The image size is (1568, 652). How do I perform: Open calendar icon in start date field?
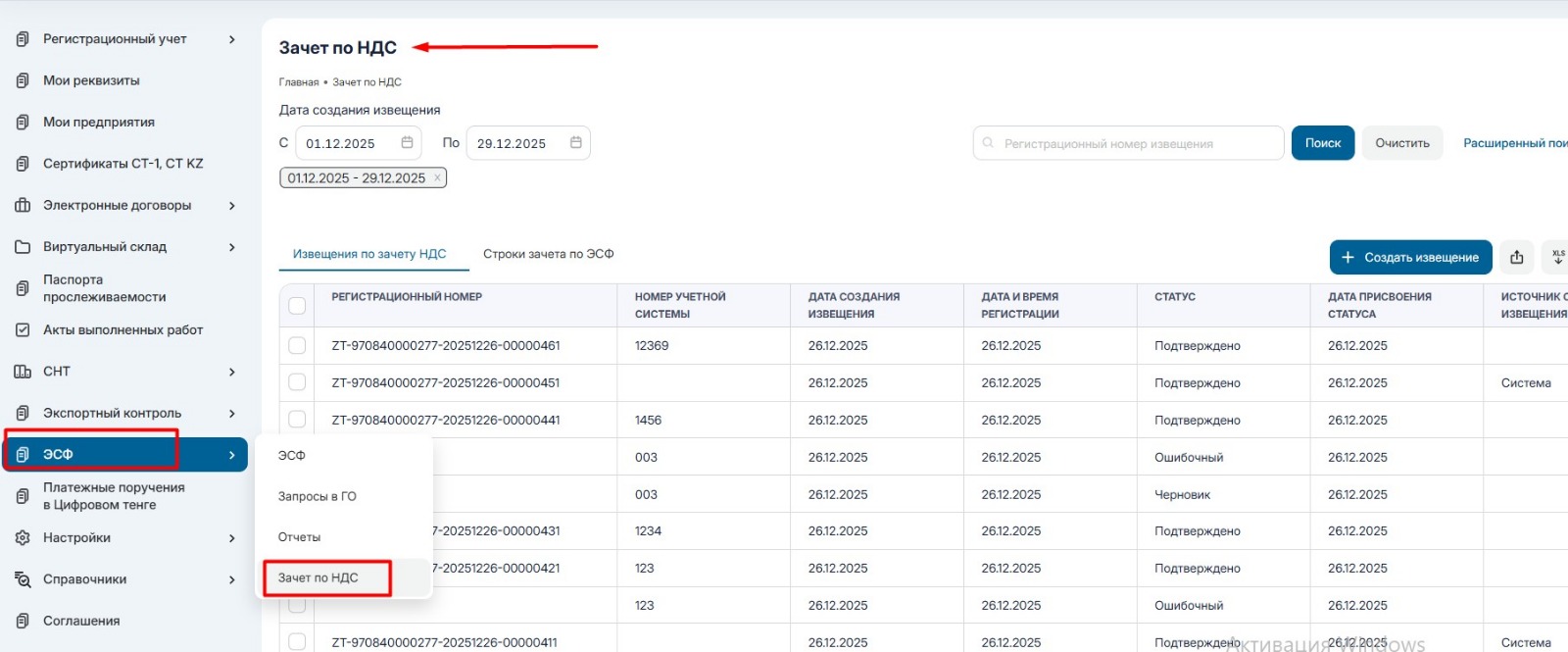(x=407, y=143)
